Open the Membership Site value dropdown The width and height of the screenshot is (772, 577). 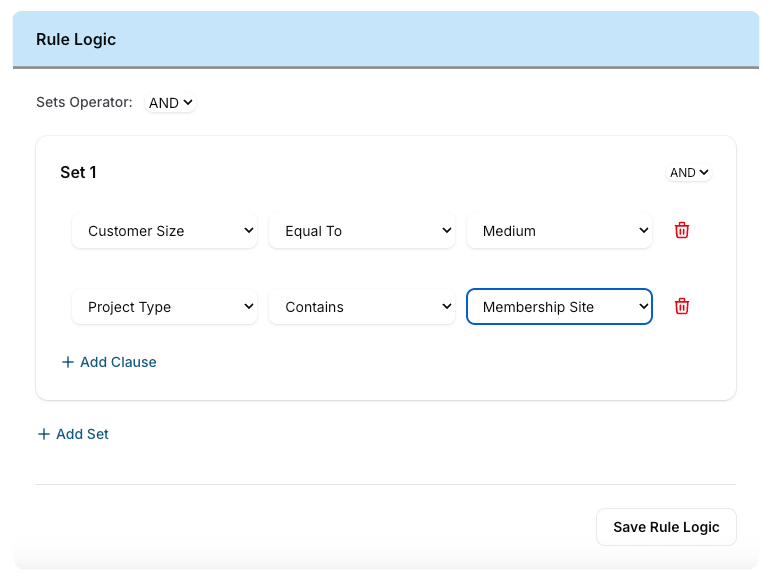click(558, 307)
